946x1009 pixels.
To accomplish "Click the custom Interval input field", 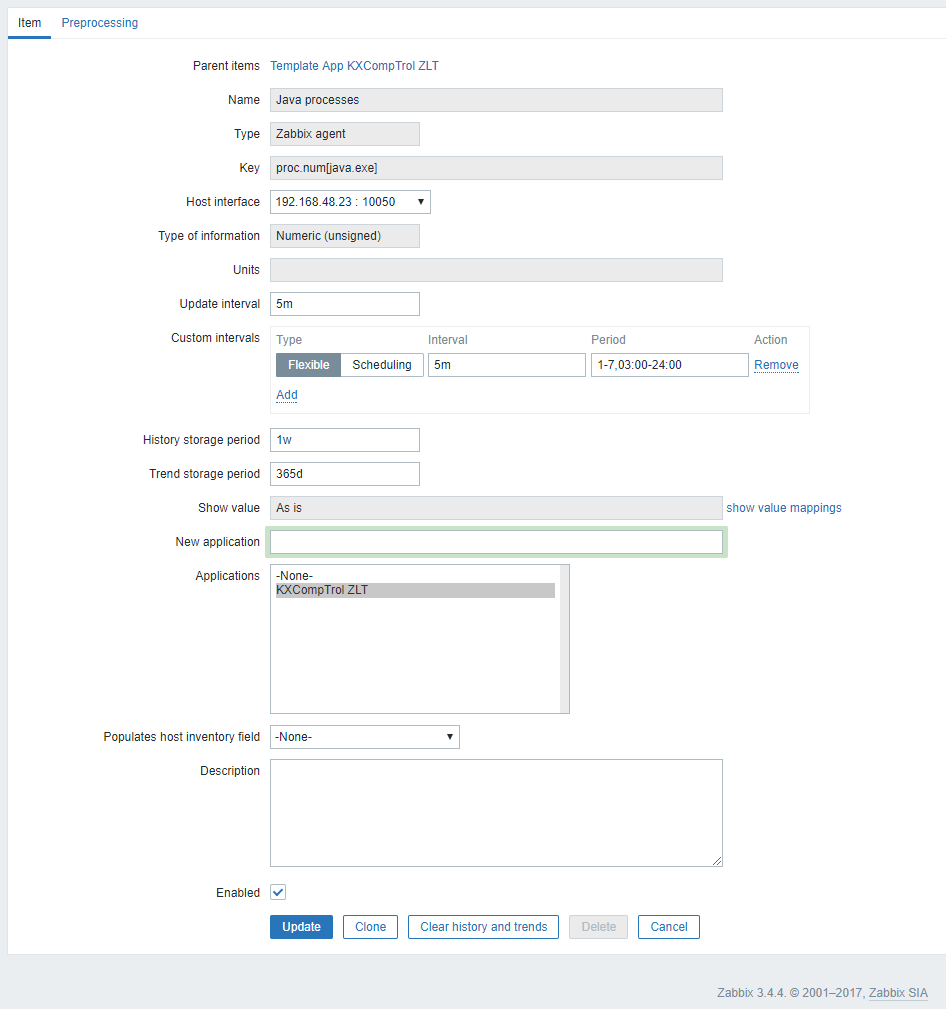I will pyautogui.click(x=506, y=365).
